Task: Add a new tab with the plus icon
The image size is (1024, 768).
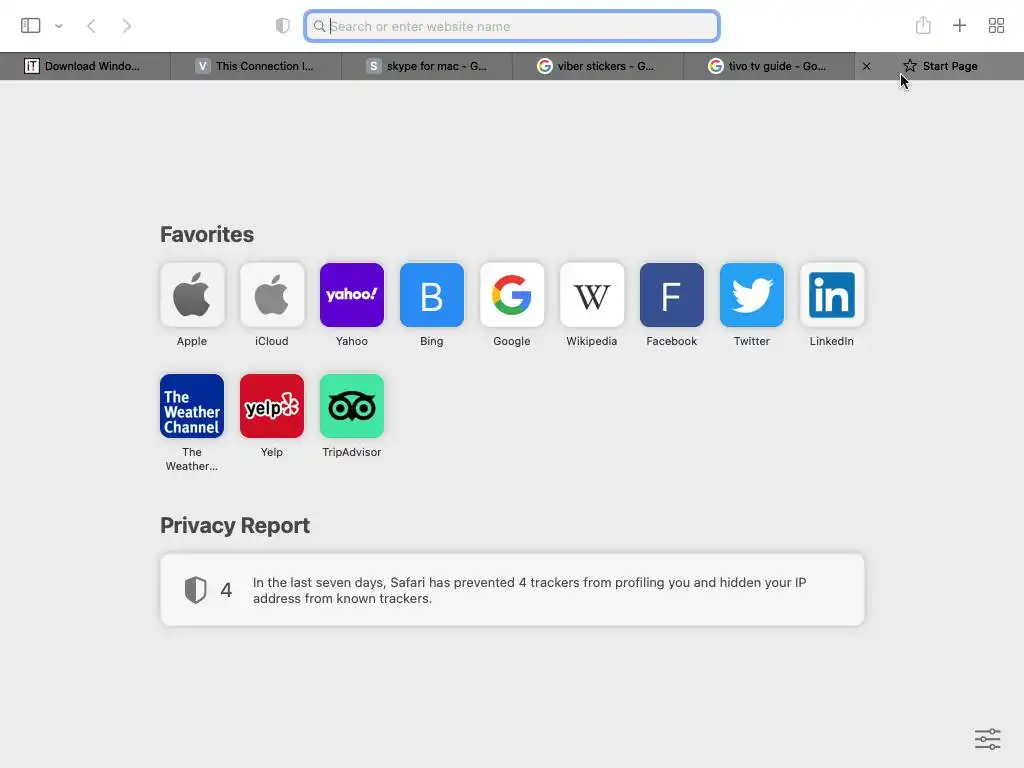Action: (x=959, y=25)
